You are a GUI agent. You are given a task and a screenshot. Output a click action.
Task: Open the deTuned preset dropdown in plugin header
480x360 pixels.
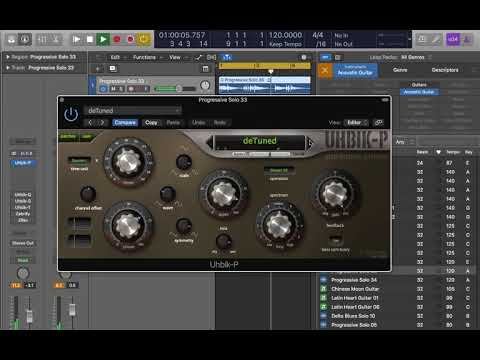click(133, 110)
